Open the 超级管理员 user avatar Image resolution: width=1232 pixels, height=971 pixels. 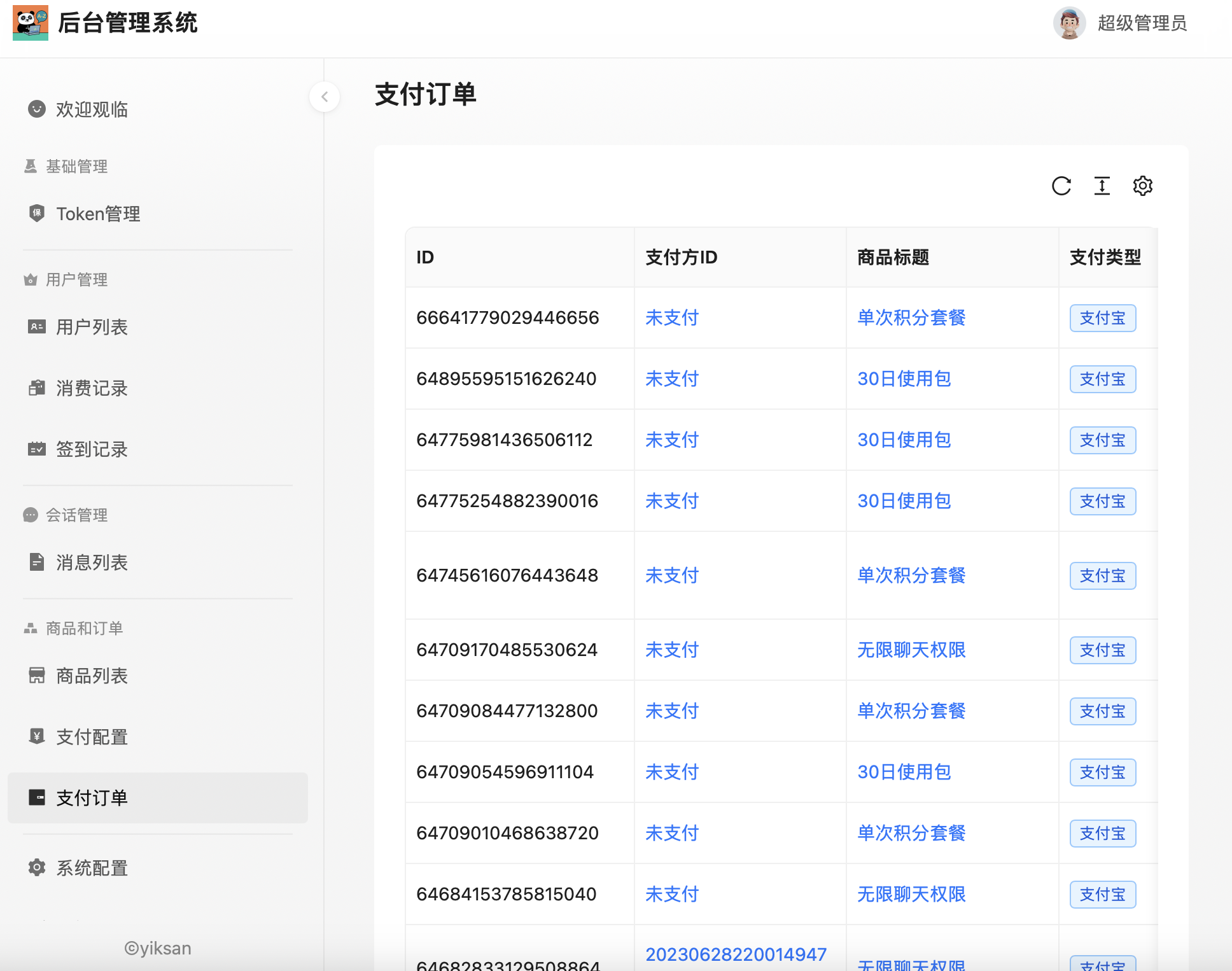[x=1069, y=23]
